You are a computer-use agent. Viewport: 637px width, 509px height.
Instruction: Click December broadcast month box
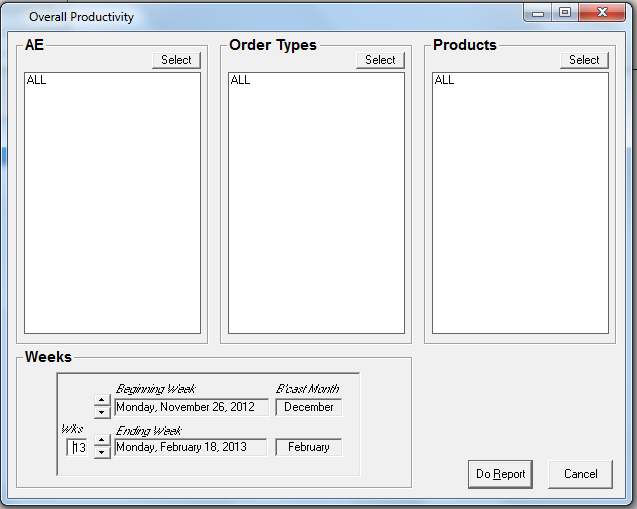pos(308,407)
